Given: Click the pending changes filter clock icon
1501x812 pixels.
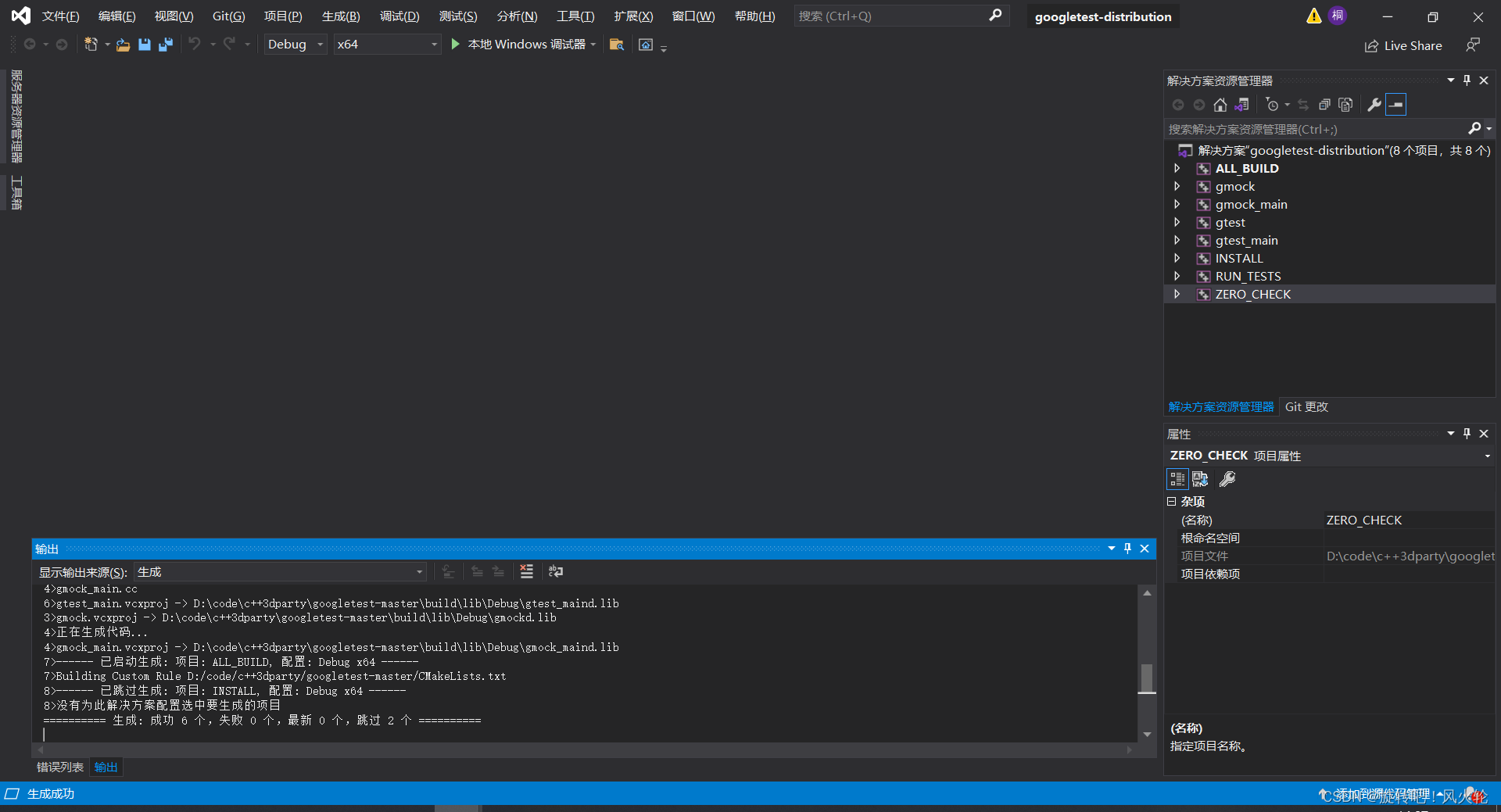Looking at the screenshot, I should [x=1273, y=105].
